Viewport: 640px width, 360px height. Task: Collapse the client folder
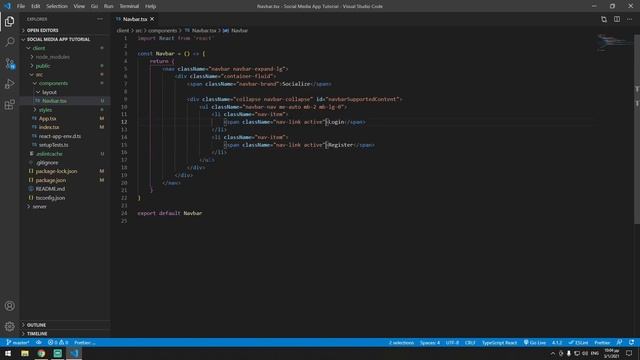click(x=39, y=48)
